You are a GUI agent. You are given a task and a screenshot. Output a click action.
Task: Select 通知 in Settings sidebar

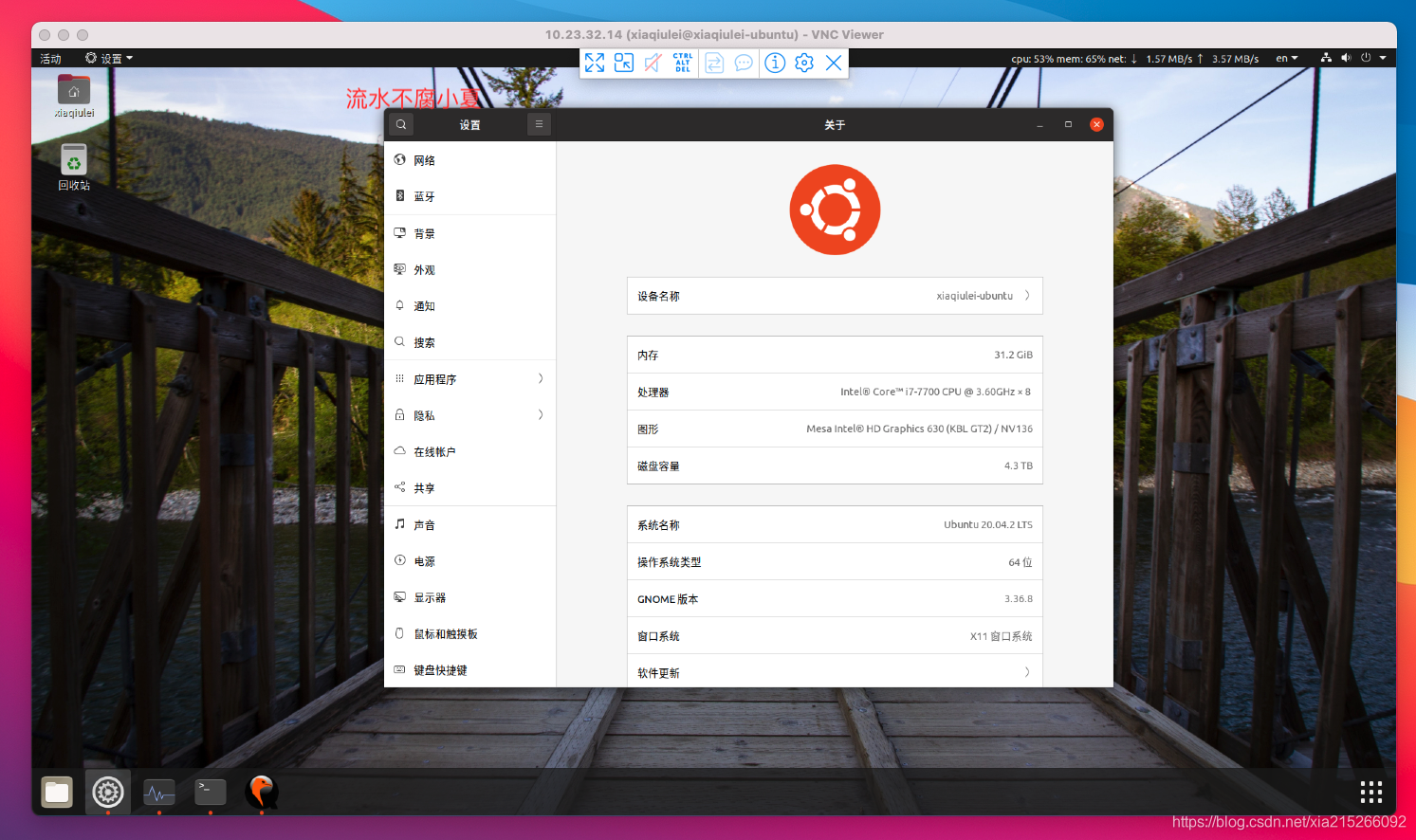(469, 306)
